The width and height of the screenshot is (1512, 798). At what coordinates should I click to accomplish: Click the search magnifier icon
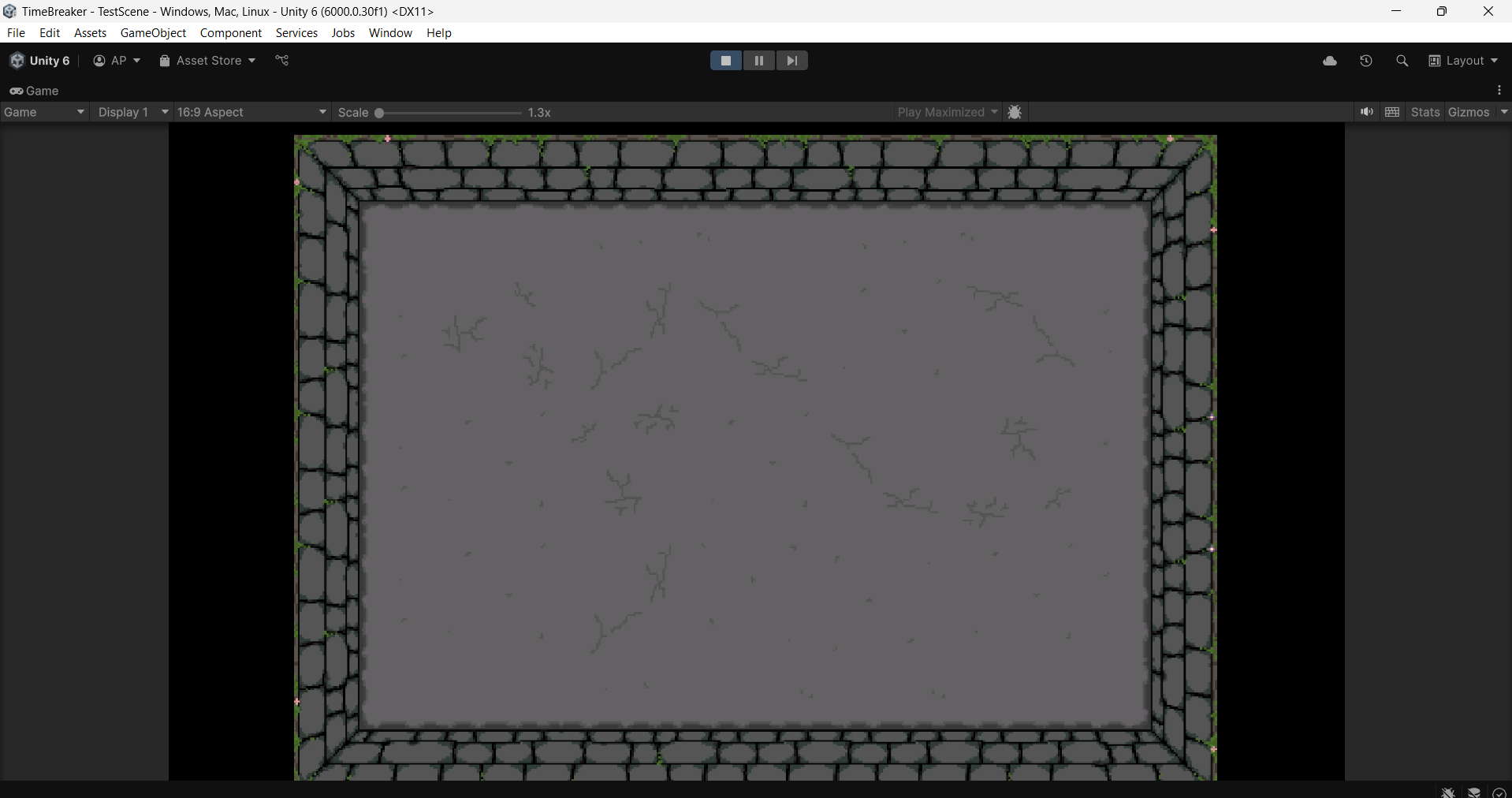coord(1402,61)
